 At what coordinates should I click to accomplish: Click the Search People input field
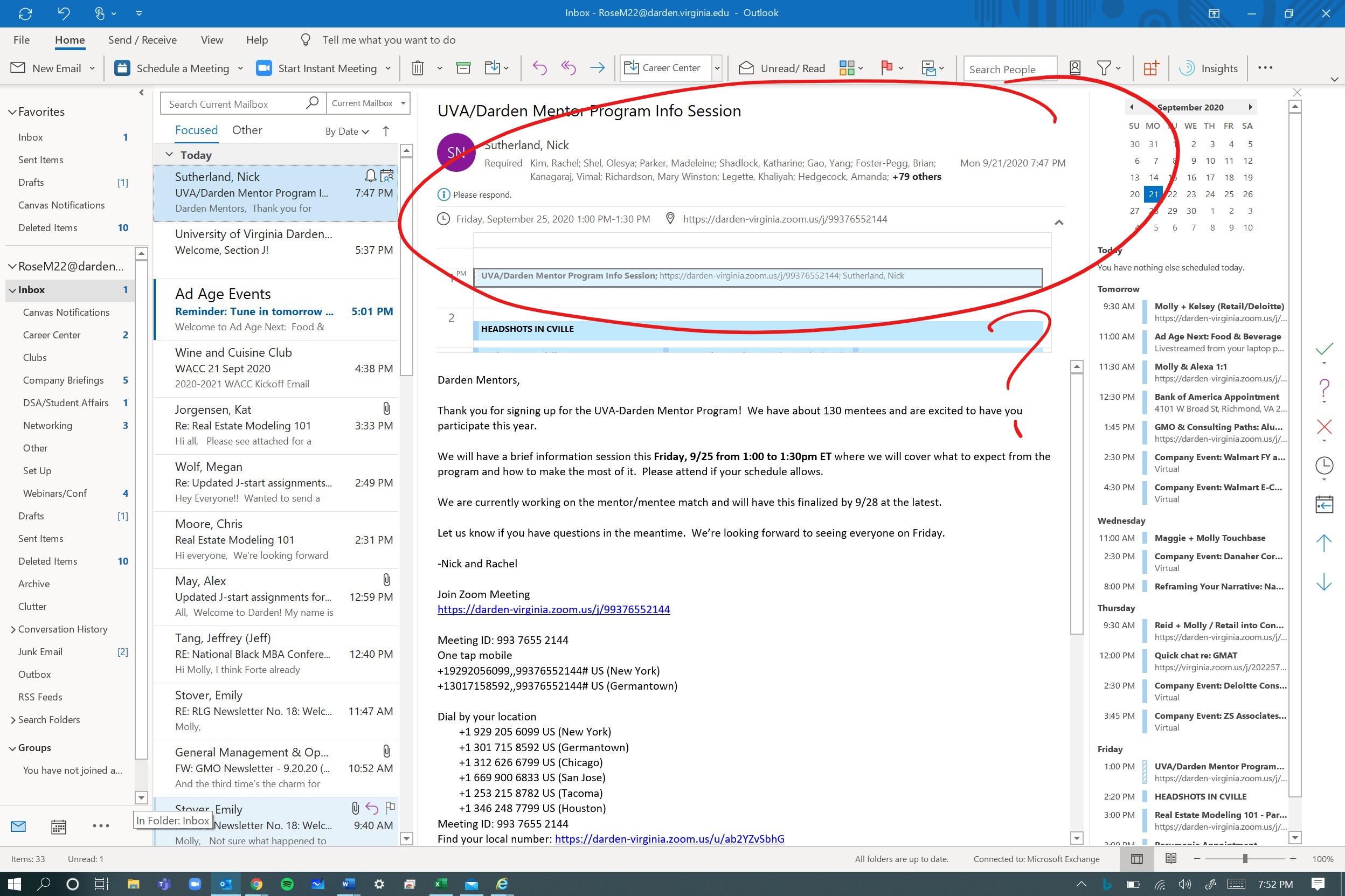(1010, 69)
